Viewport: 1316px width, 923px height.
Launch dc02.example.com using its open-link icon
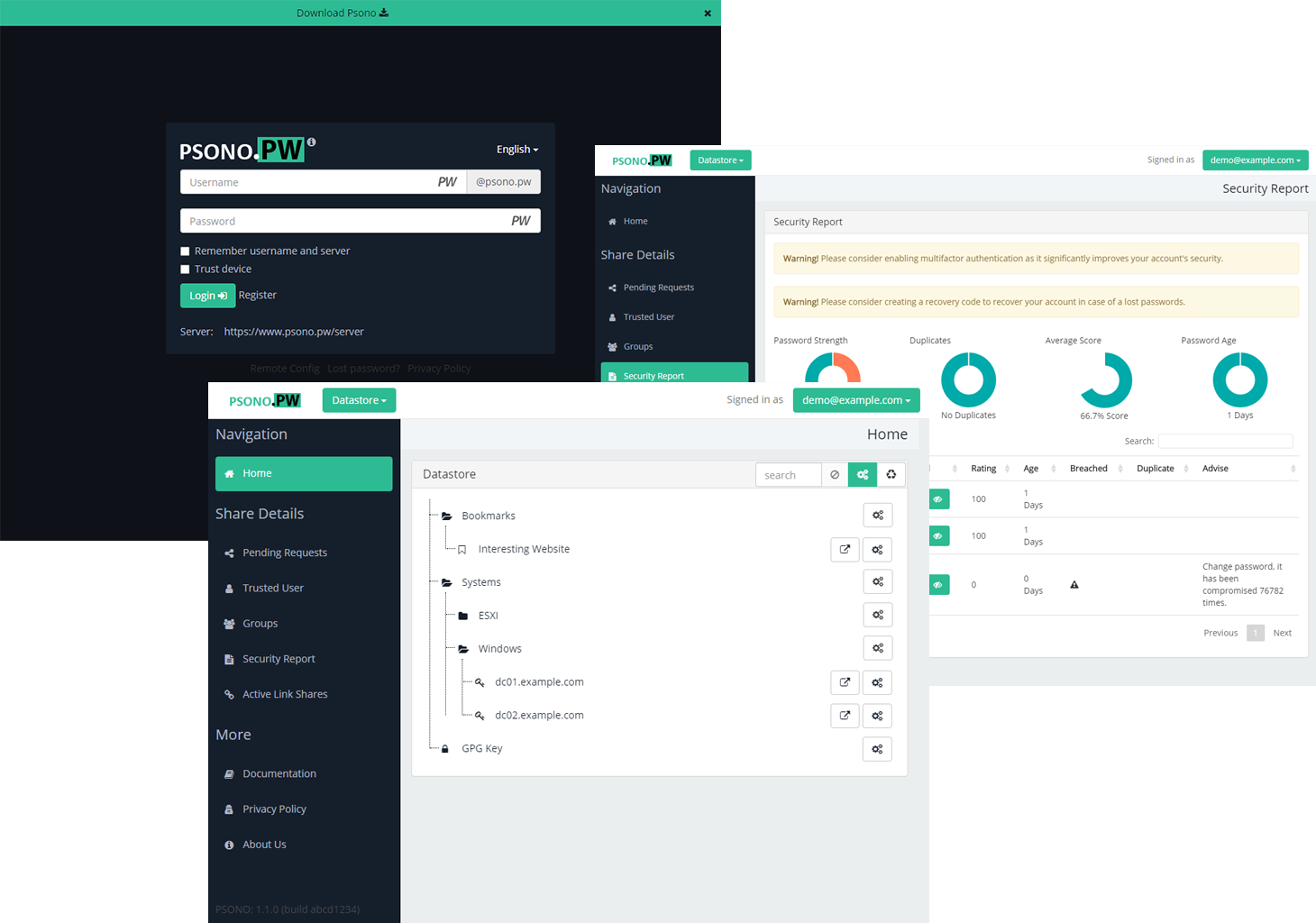click(845, 716)
